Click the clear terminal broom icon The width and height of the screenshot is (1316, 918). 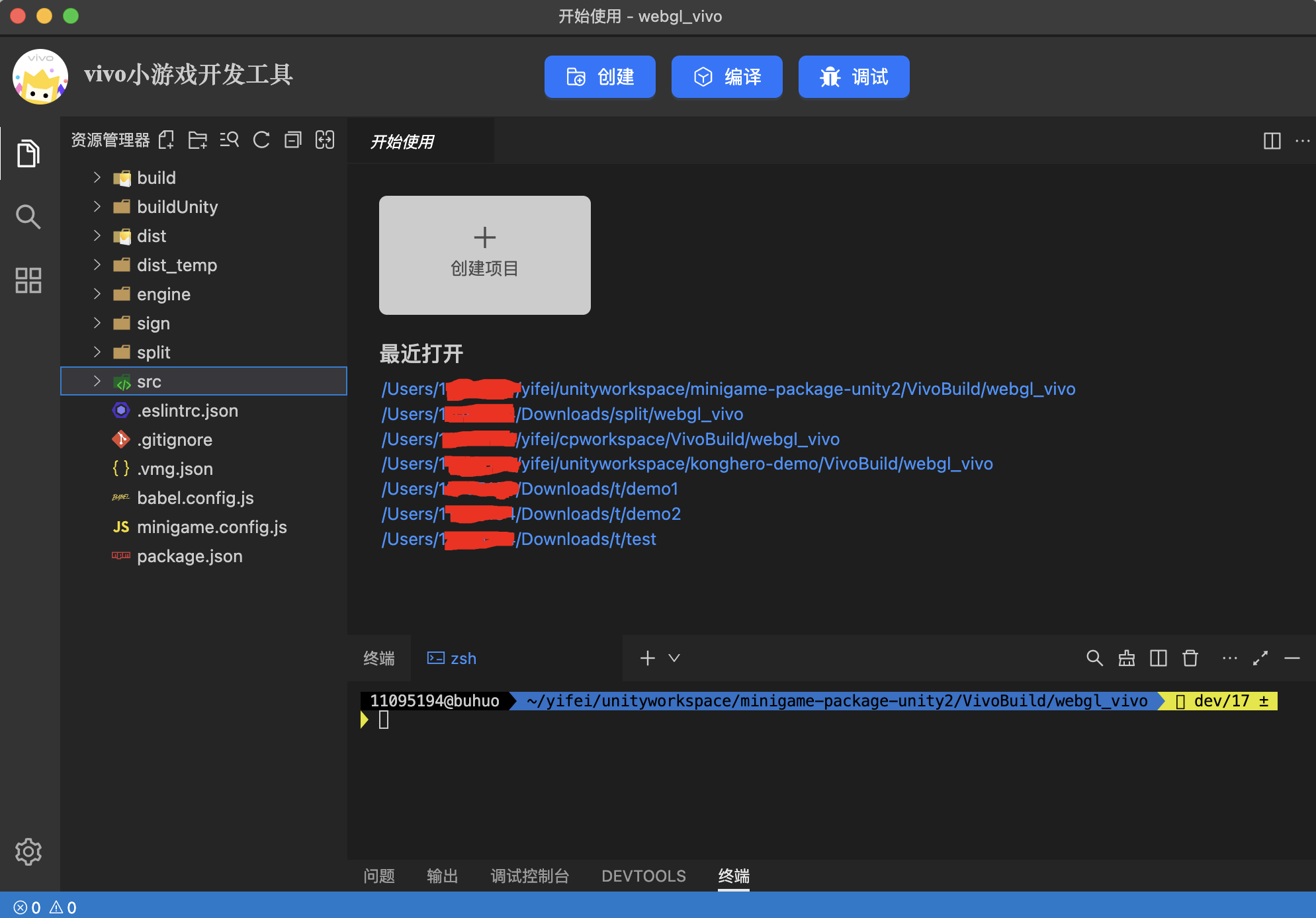pyautogui.click(x=1126, y=658)
